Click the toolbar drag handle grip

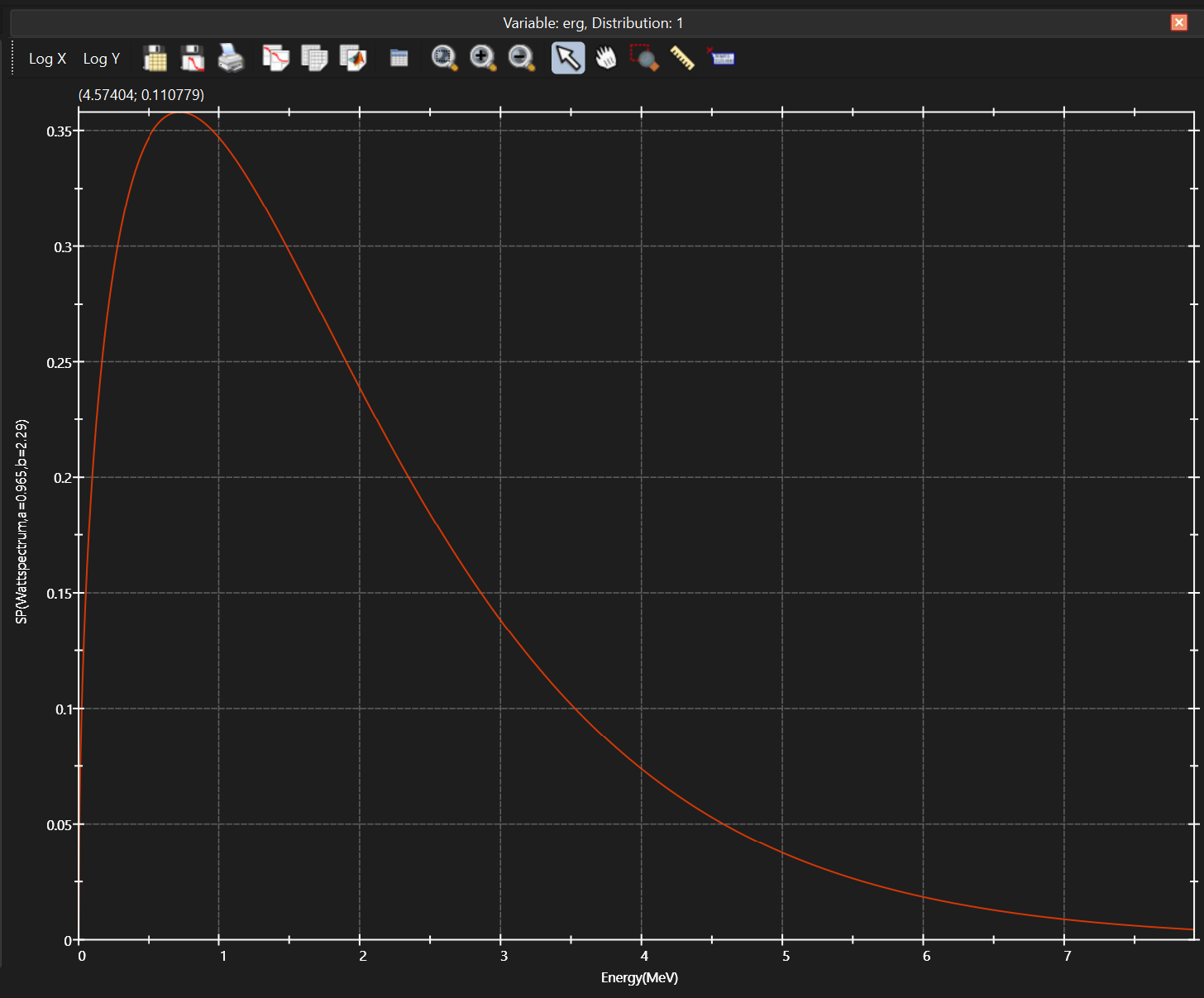pyautogui.click(x=12, y=59)
